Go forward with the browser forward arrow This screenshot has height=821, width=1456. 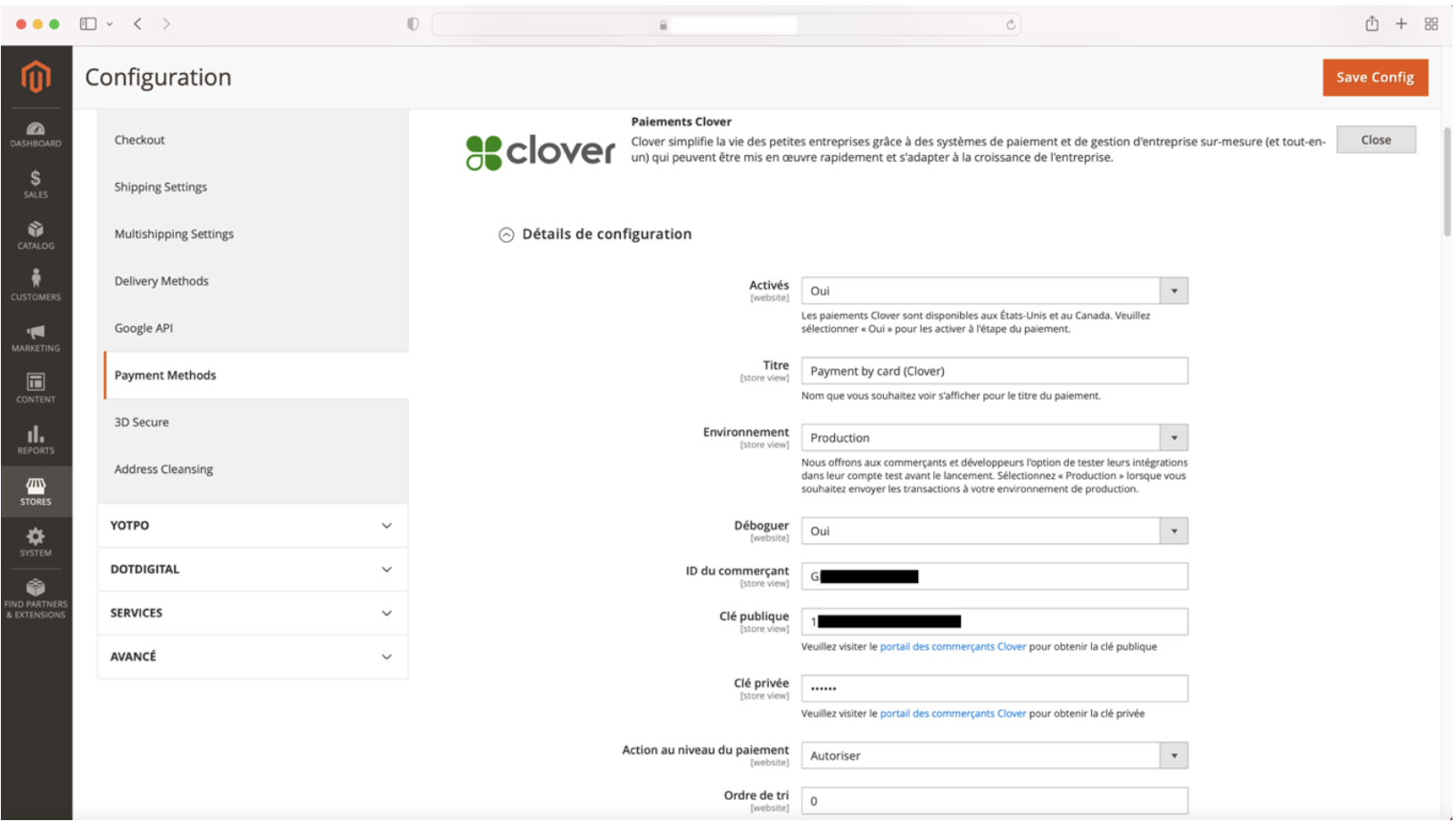(166, 24)
